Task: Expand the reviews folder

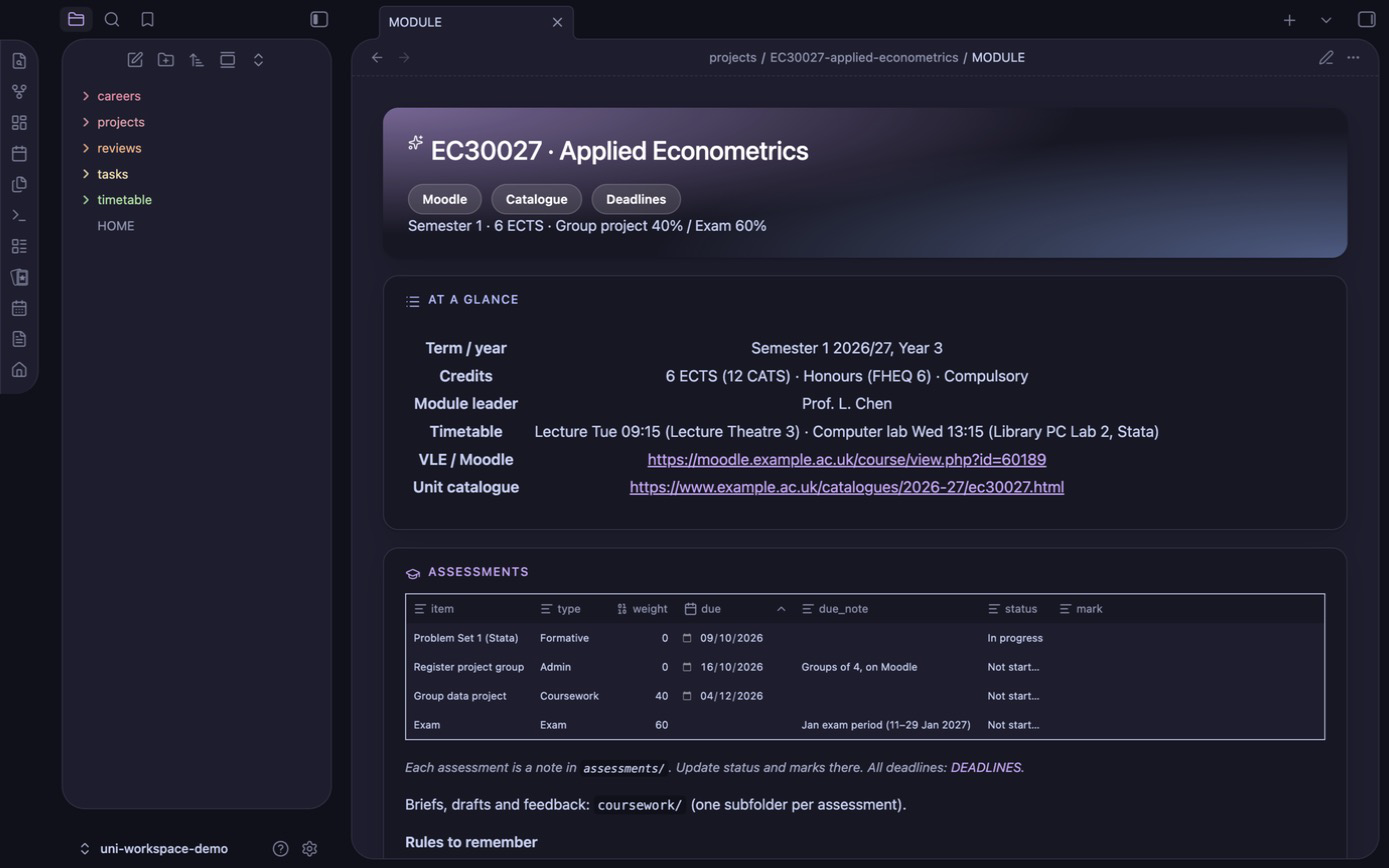Action: 119,148
